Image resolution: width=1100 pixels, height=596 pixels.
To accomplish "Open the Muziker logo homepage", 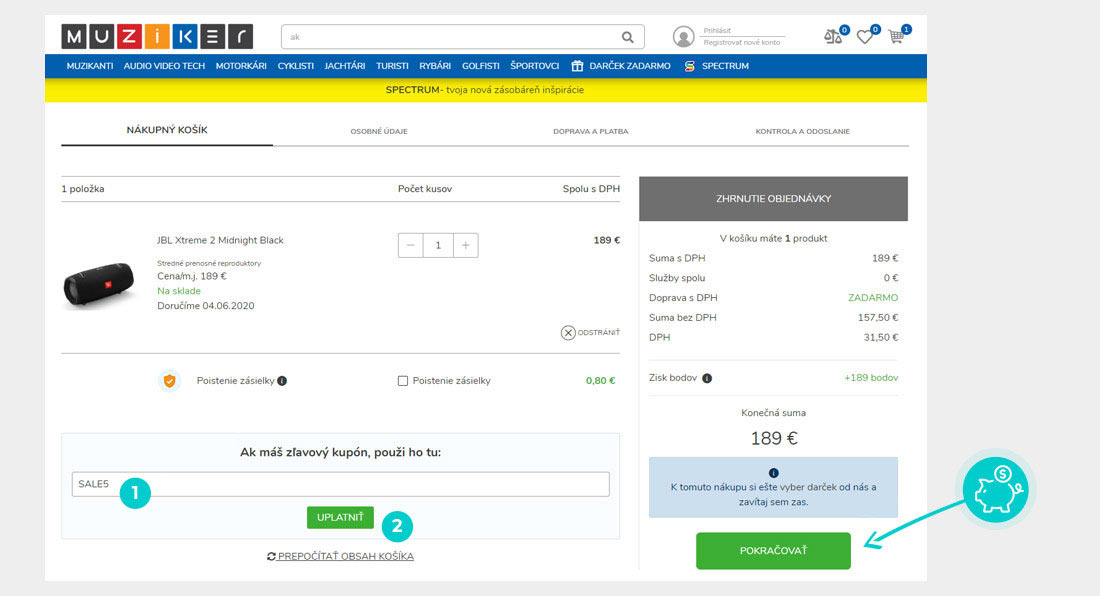I will 157,36.
